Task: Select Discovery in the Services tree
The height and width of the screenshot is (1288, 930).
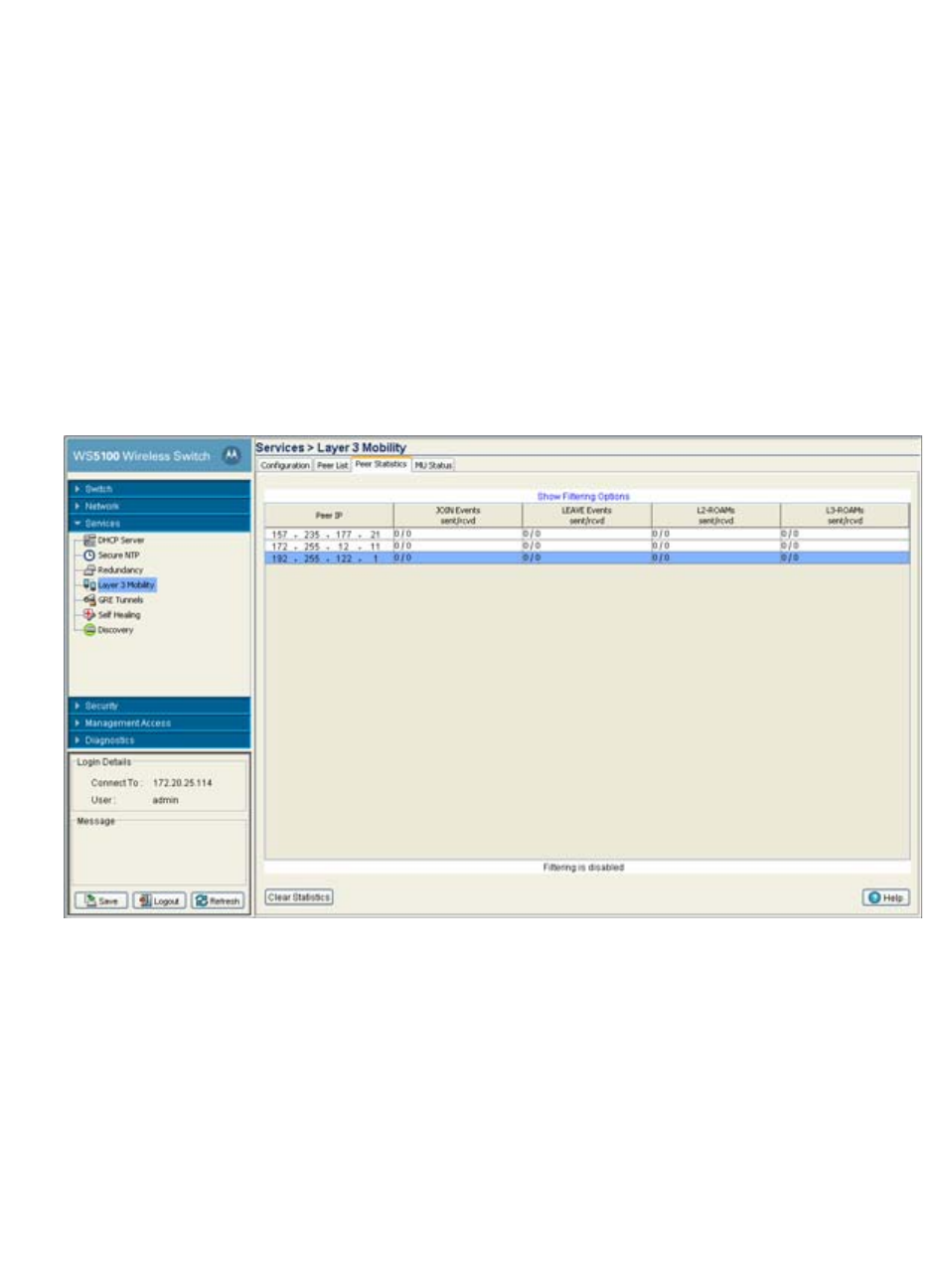Action: click(x=115, y=630)
